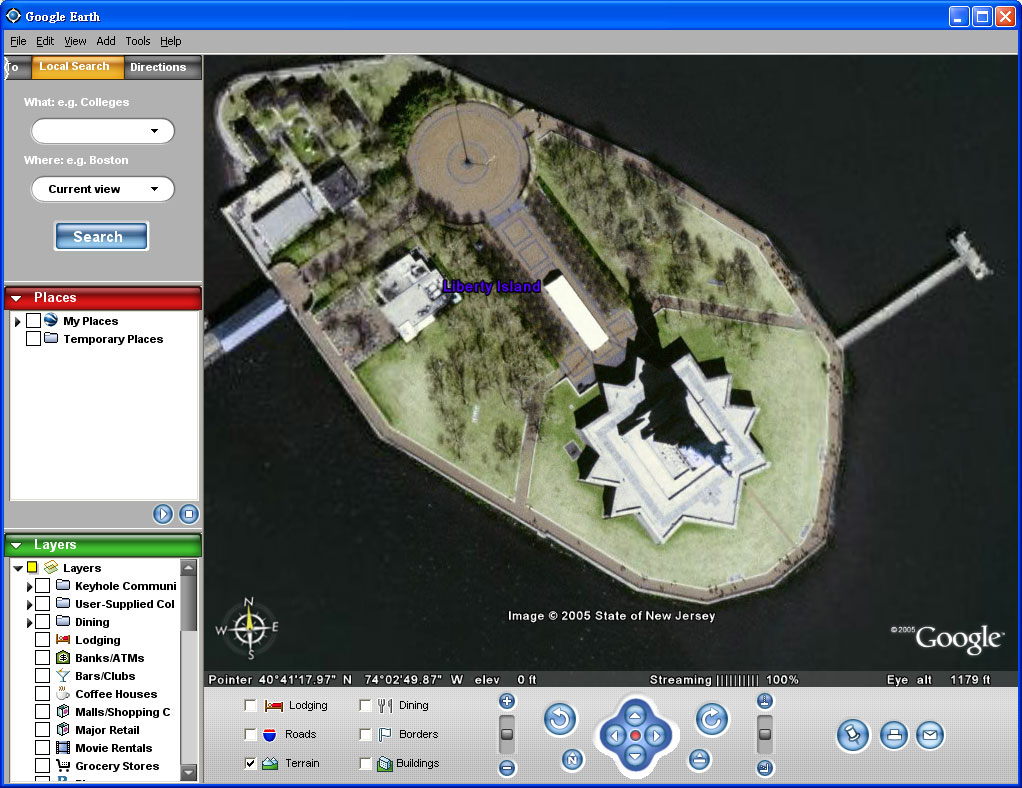Click the compass rose on the map
Viewport: 1022px width, 788px height.
[x=248, y=628]
